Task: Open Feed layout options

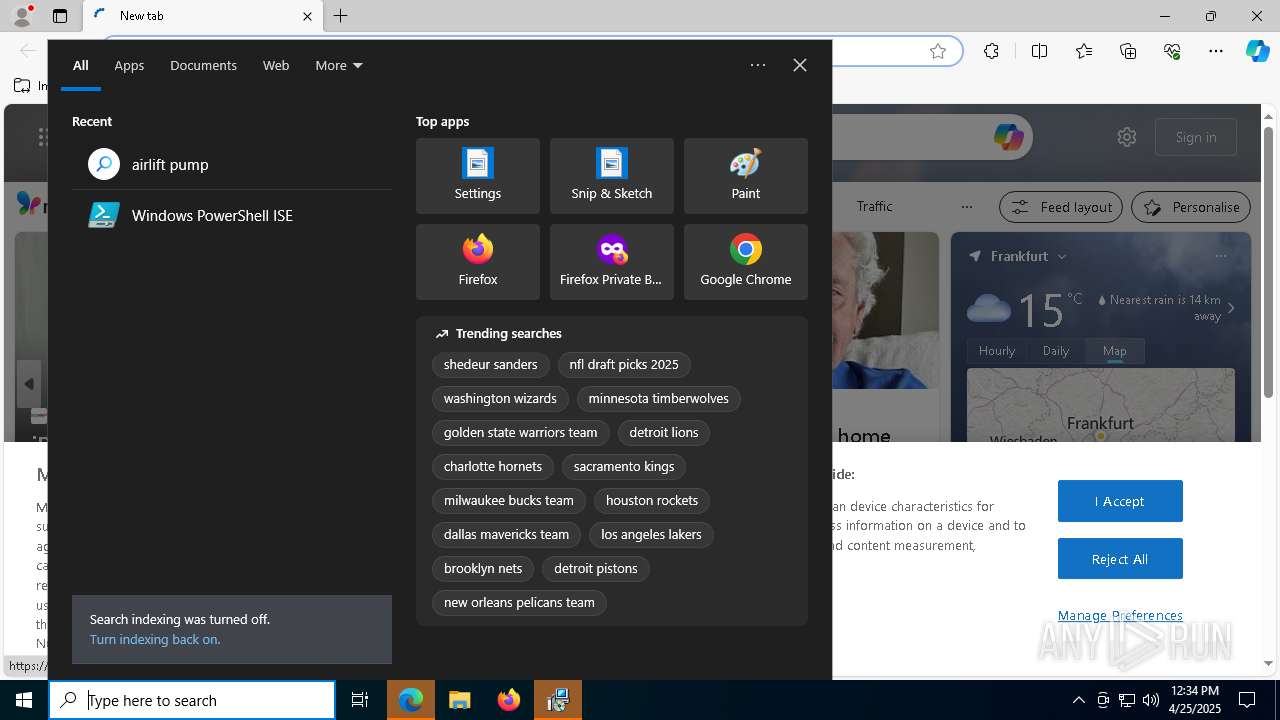Action: [x=1061, y=207]
